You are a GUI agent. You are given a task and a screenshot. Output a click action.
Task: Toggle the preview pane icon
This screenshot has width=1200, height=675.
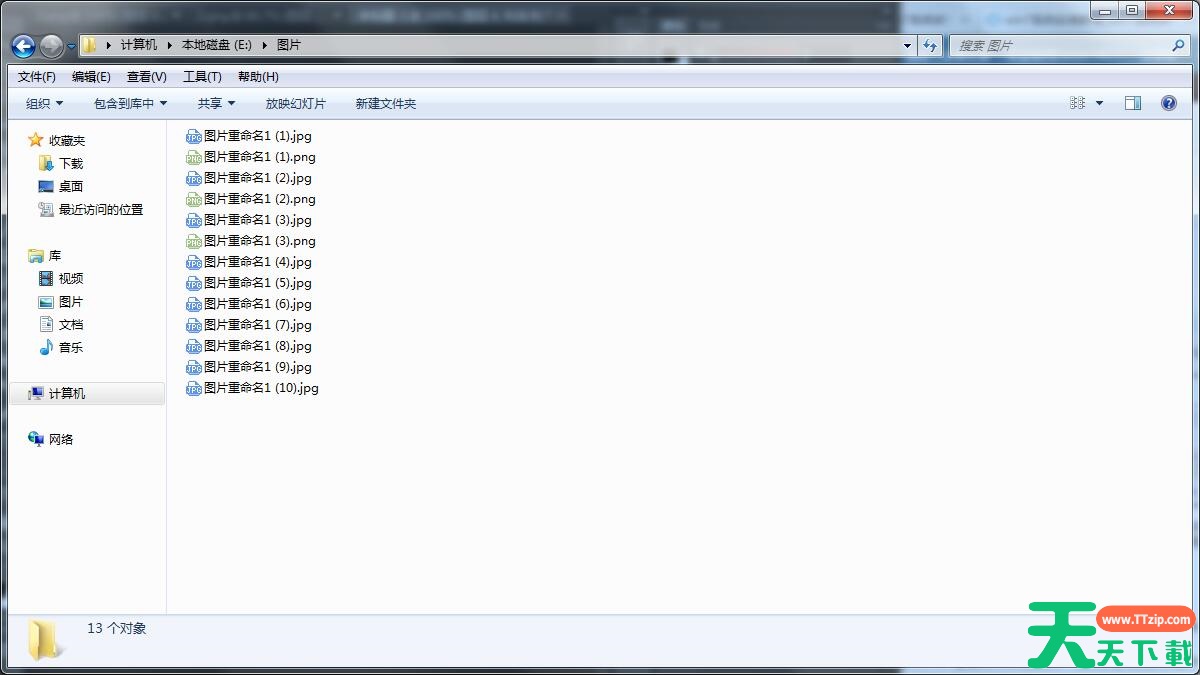[1133, 103]
